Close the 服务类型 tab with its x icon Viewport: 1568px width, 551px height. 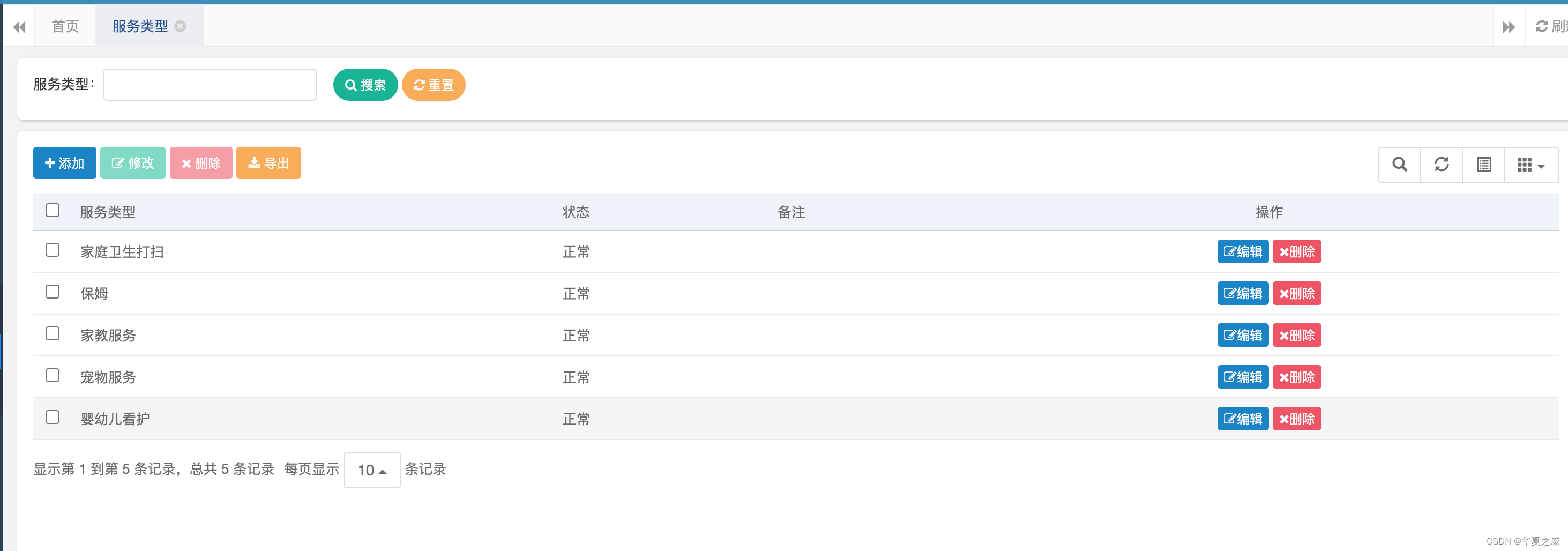(x=180, y=26)
